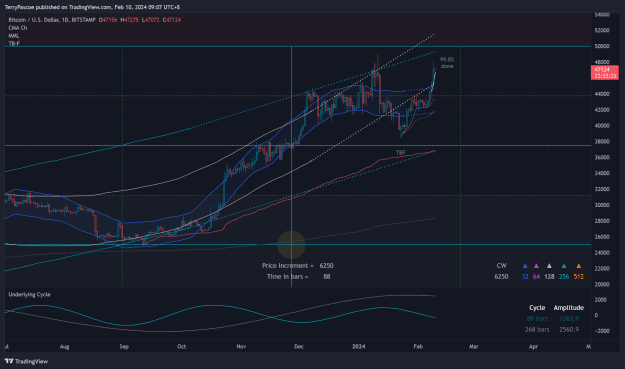This screenshot has height=369, width=625.
Task: Click 26000 on the price axis
Action: pos(602,237)
